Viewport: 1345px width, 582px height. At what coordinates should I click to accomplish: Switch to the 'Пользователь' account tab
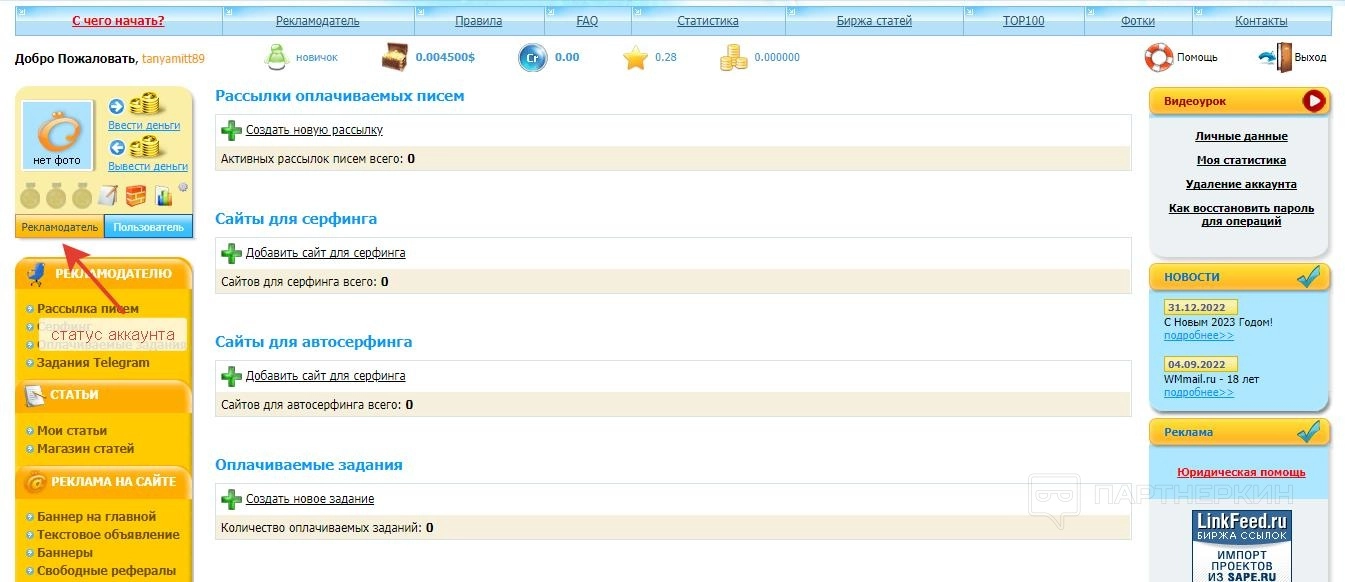tap(149, 227)
